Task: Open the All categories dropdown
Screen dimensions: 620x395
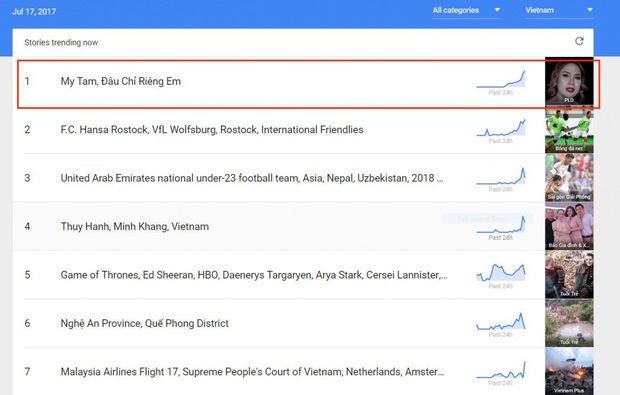Action: tap(466, 10)
